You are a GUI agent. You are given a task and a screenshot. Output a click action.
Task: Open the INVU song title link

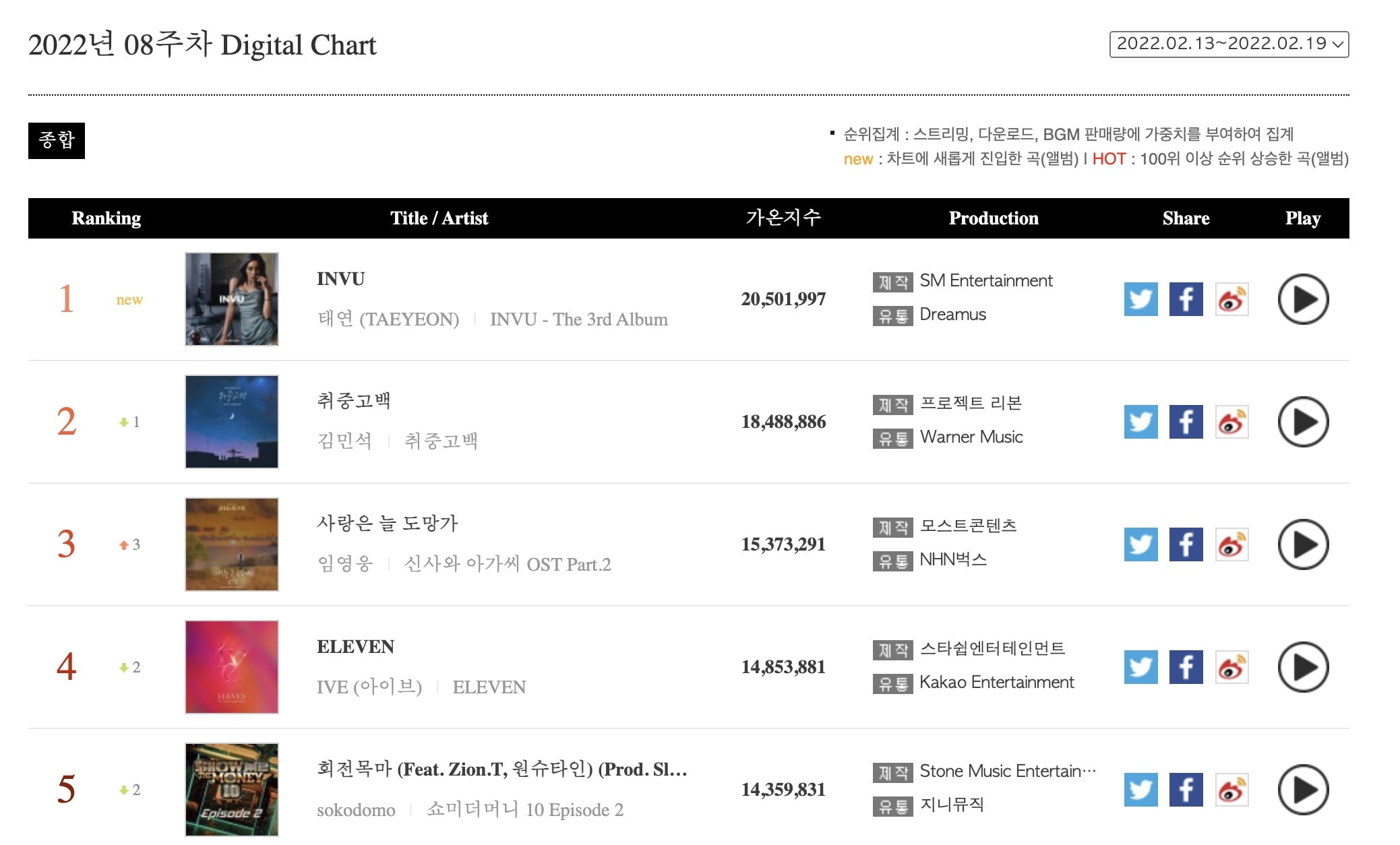click(x=340, y=279)
